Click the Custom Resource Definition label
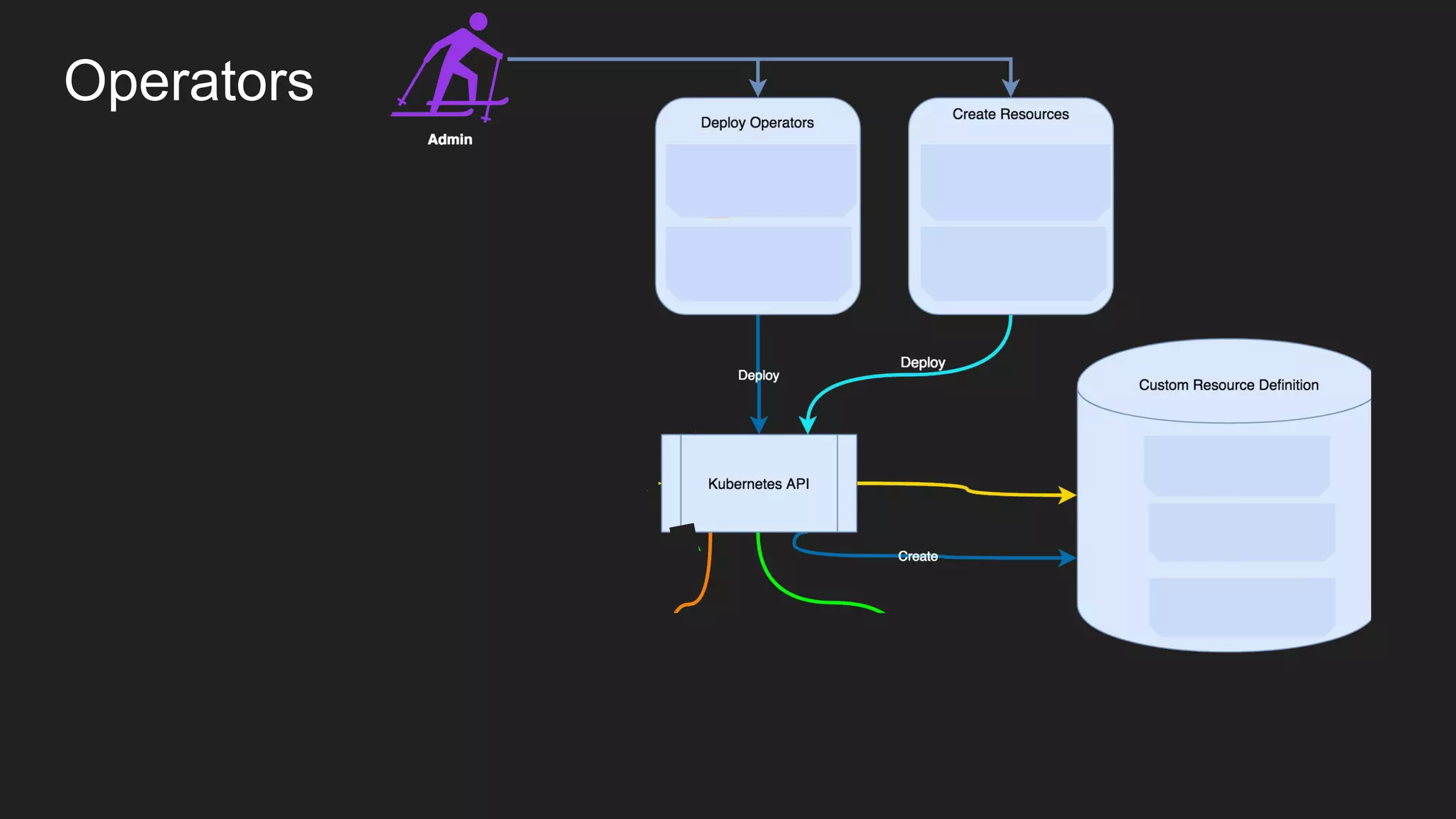1456x819 pixels. click(x=1228, y=385)
